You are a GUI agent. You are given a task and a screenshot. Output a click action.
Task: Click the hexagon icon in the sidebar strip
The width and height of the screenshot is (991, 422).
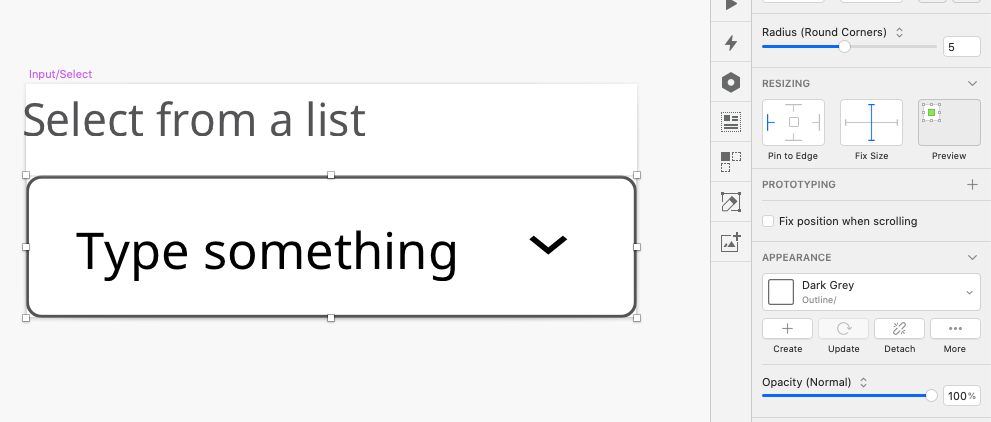tap(731, 83)
